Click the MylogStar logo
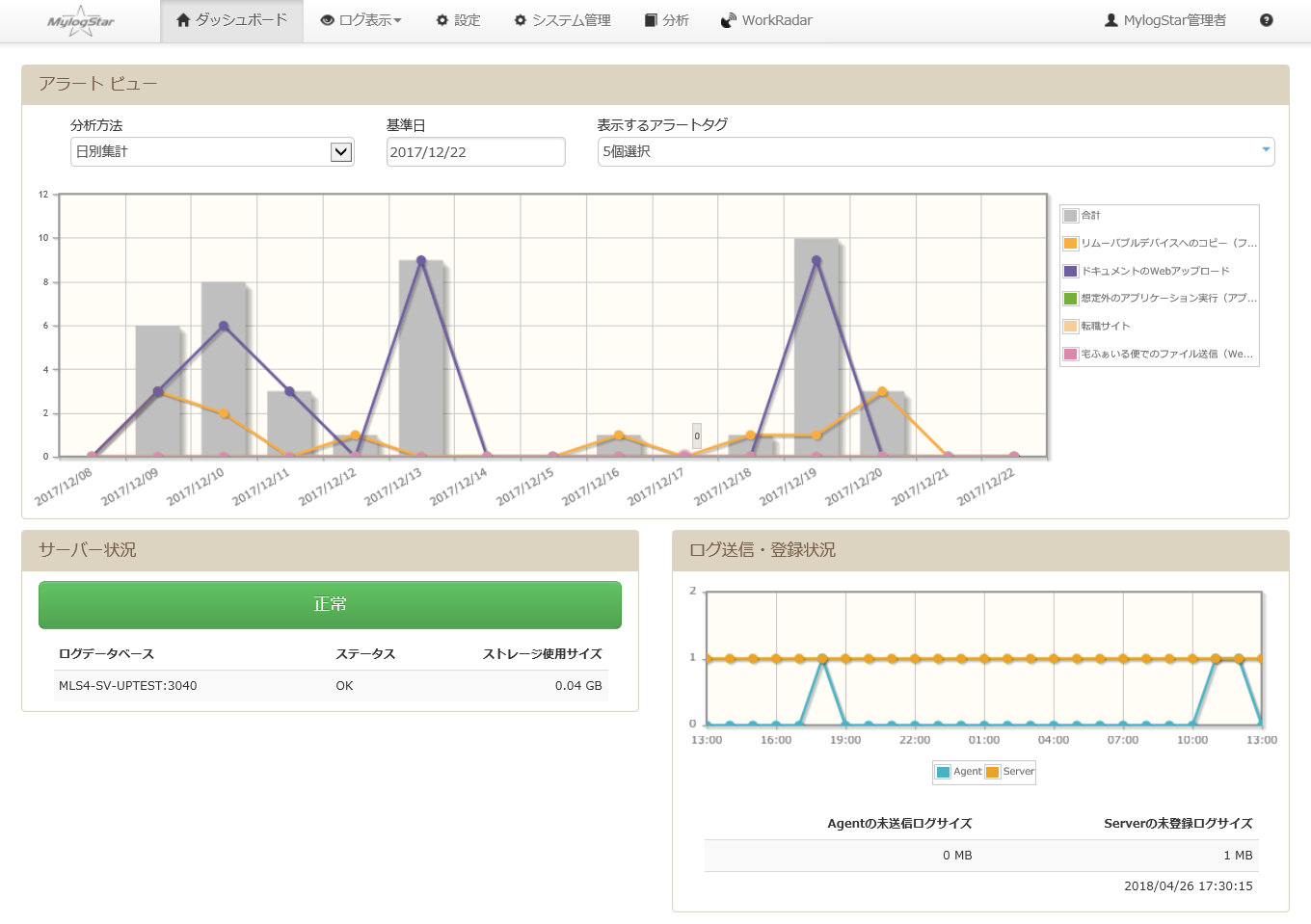1311x924 pixels. [x=81, y=21]
